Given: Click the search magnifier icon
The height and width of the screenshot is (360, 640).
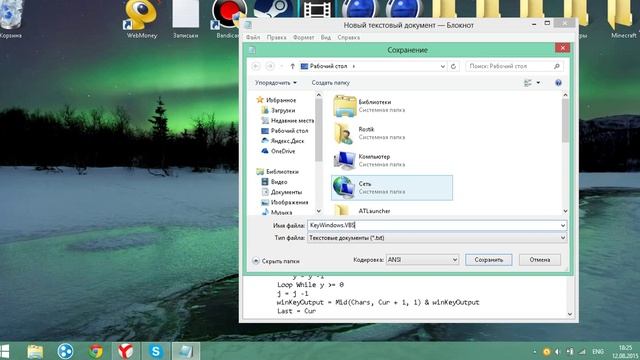Looking at the screenshot, I should click(x=557, y=66).
